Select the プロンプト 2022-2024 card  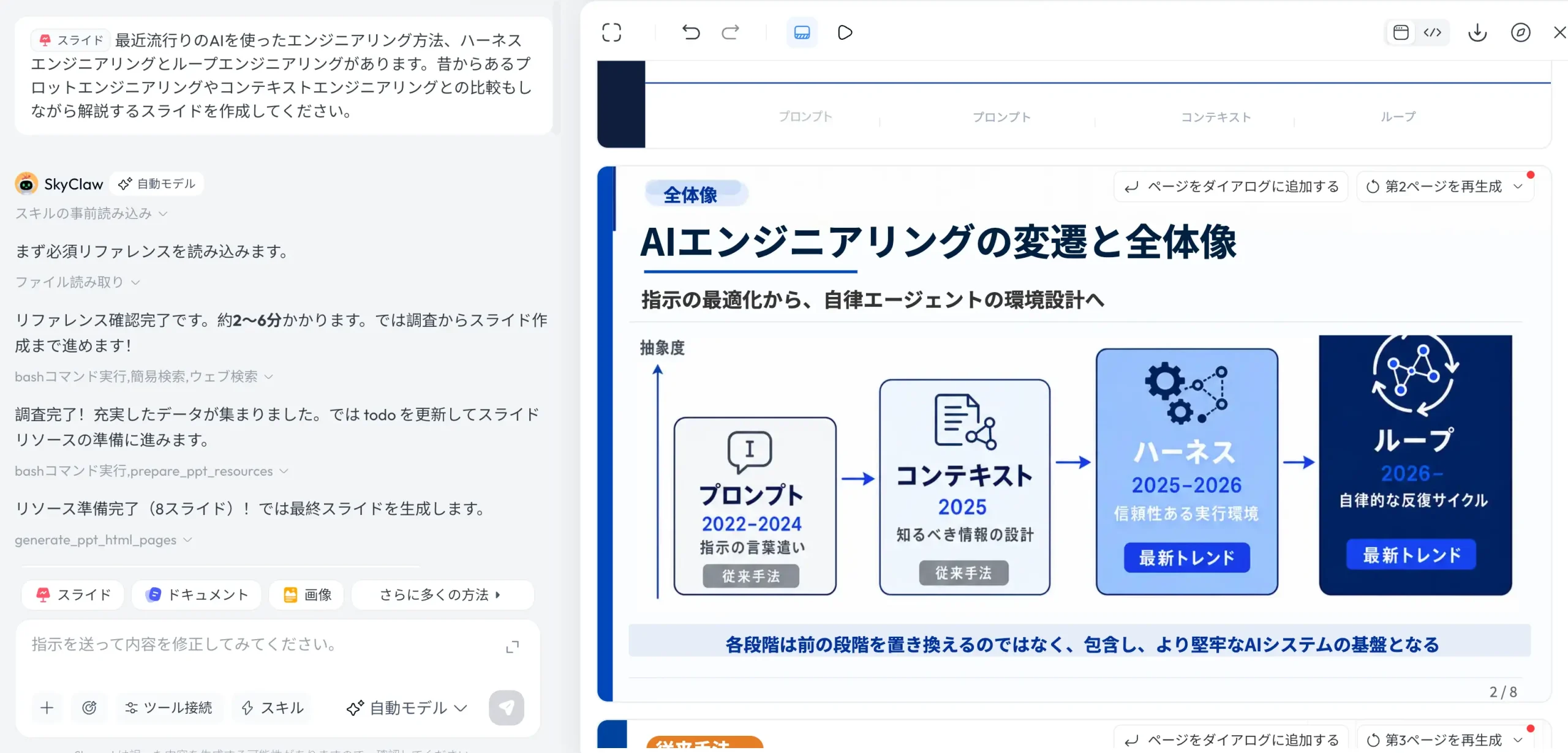point(755,506)
